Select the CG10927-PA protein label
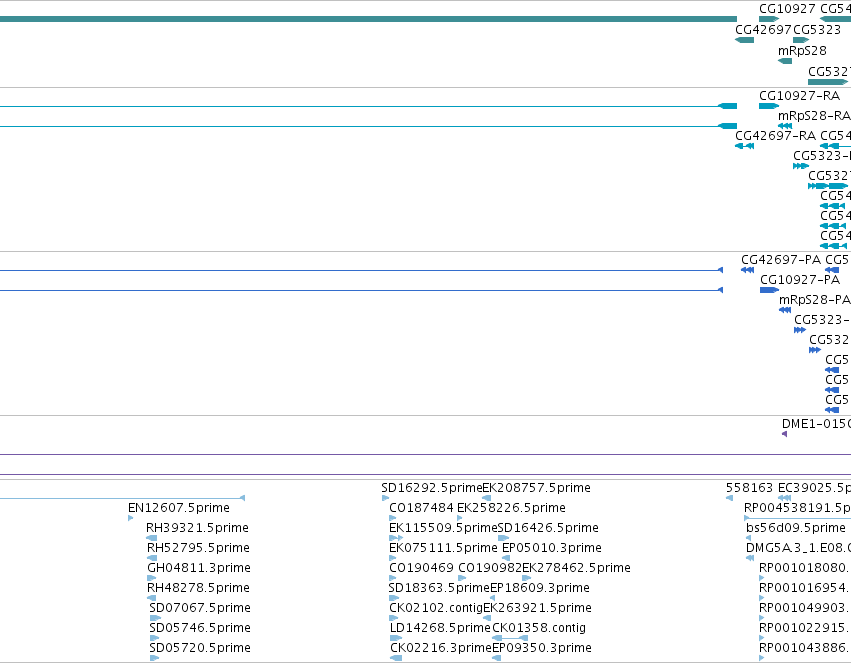851x663 pixels. pos(800,280)
